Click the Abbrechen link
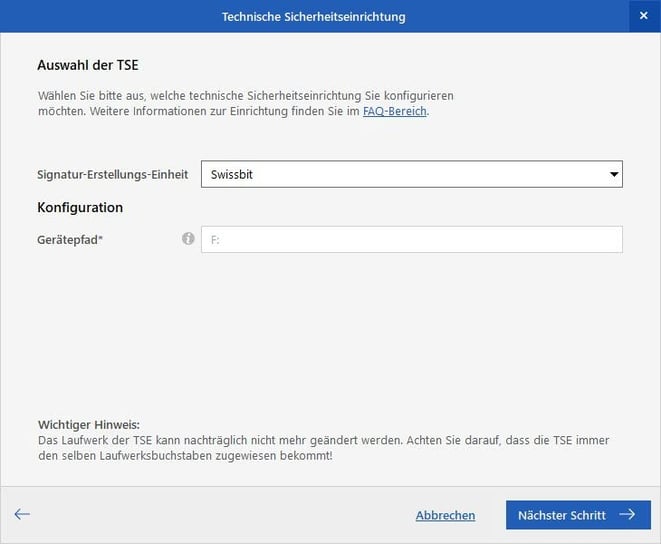The image size is (661, 544). point(445,515)
